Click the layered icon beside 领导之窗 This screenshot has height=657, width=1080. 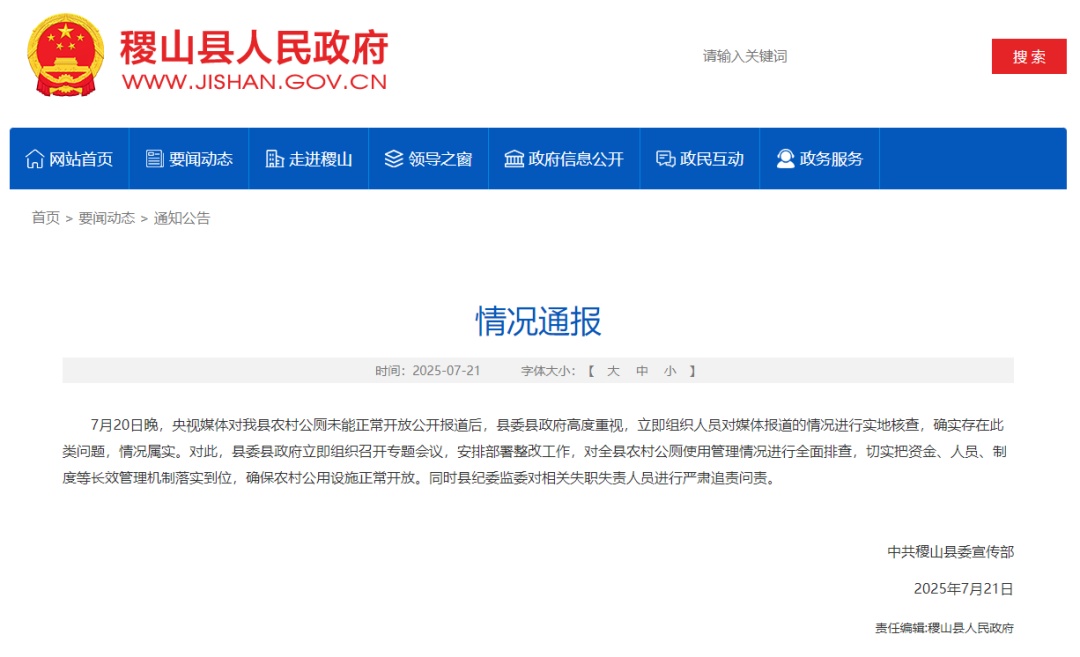[x=390, y=158]
